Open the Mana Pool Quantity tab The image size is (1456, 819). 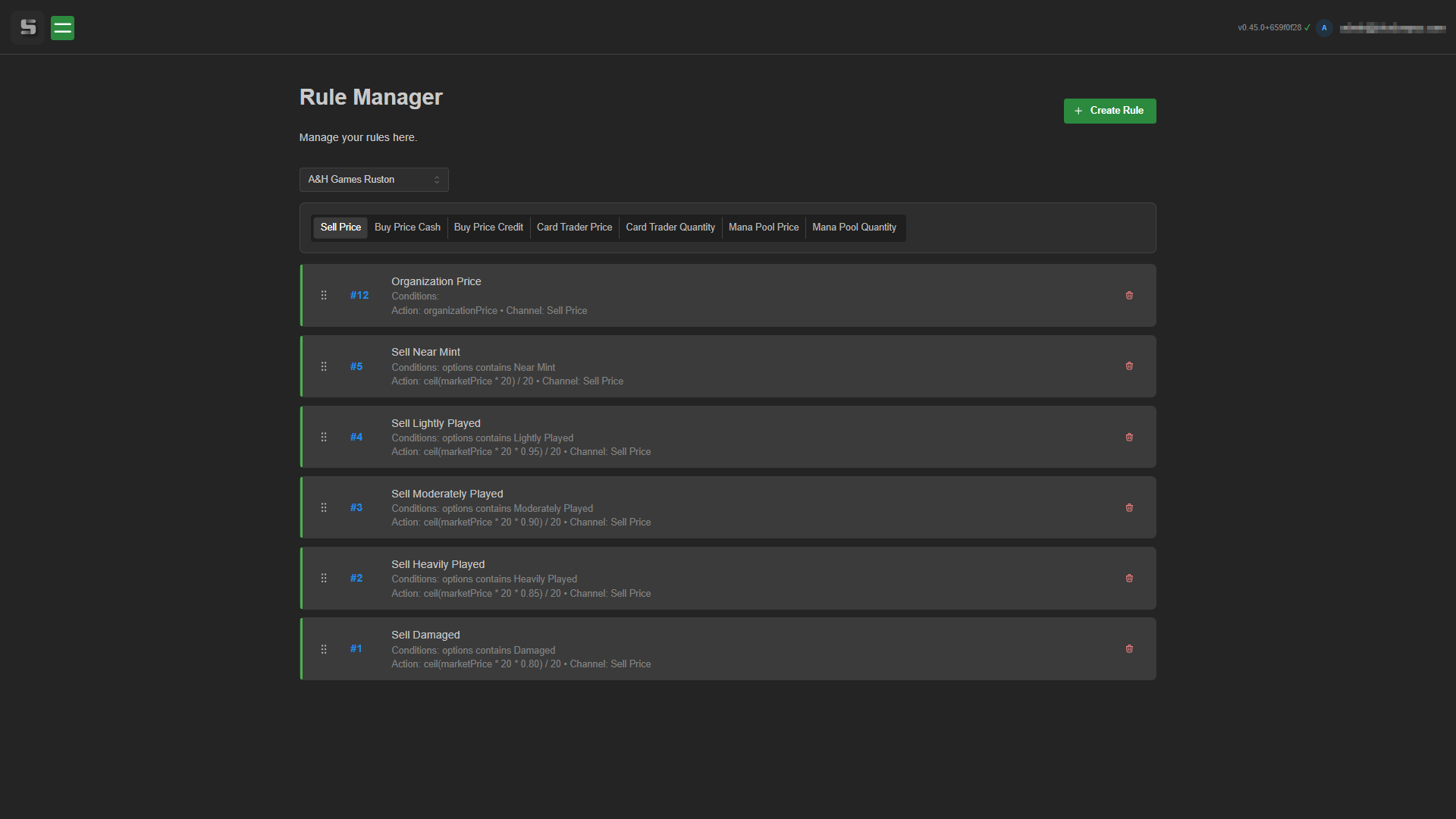[854, 227]
